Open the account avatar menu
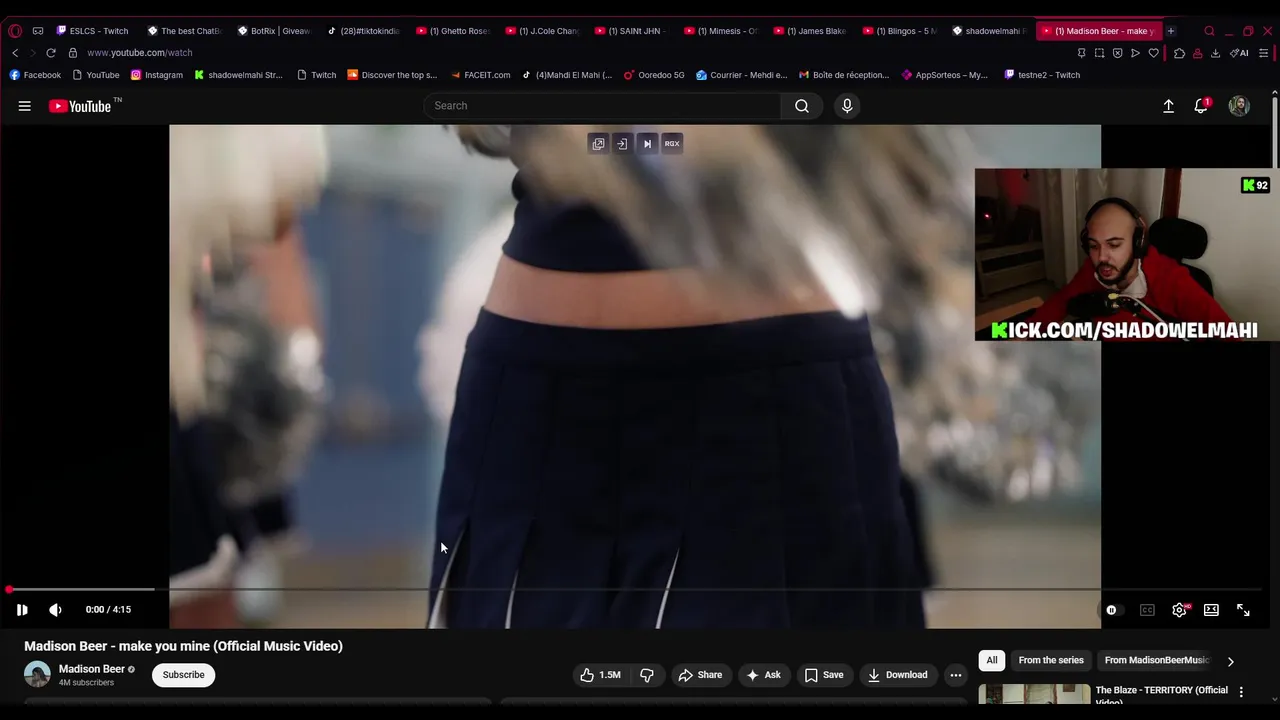1280x720 pixels. tap(1239, 106)
